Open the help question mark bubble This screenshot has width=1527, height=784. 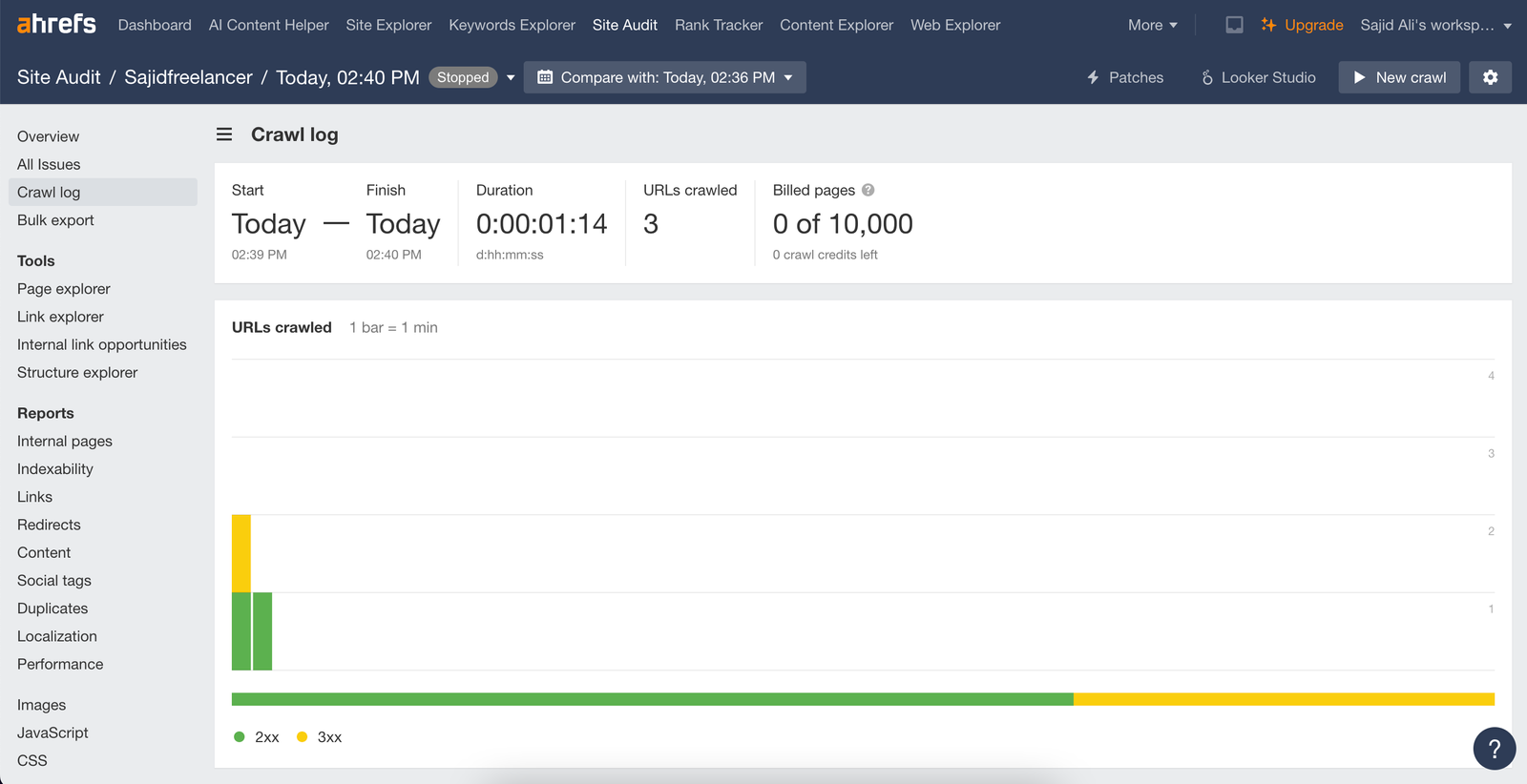click(x=1495, y=749)
